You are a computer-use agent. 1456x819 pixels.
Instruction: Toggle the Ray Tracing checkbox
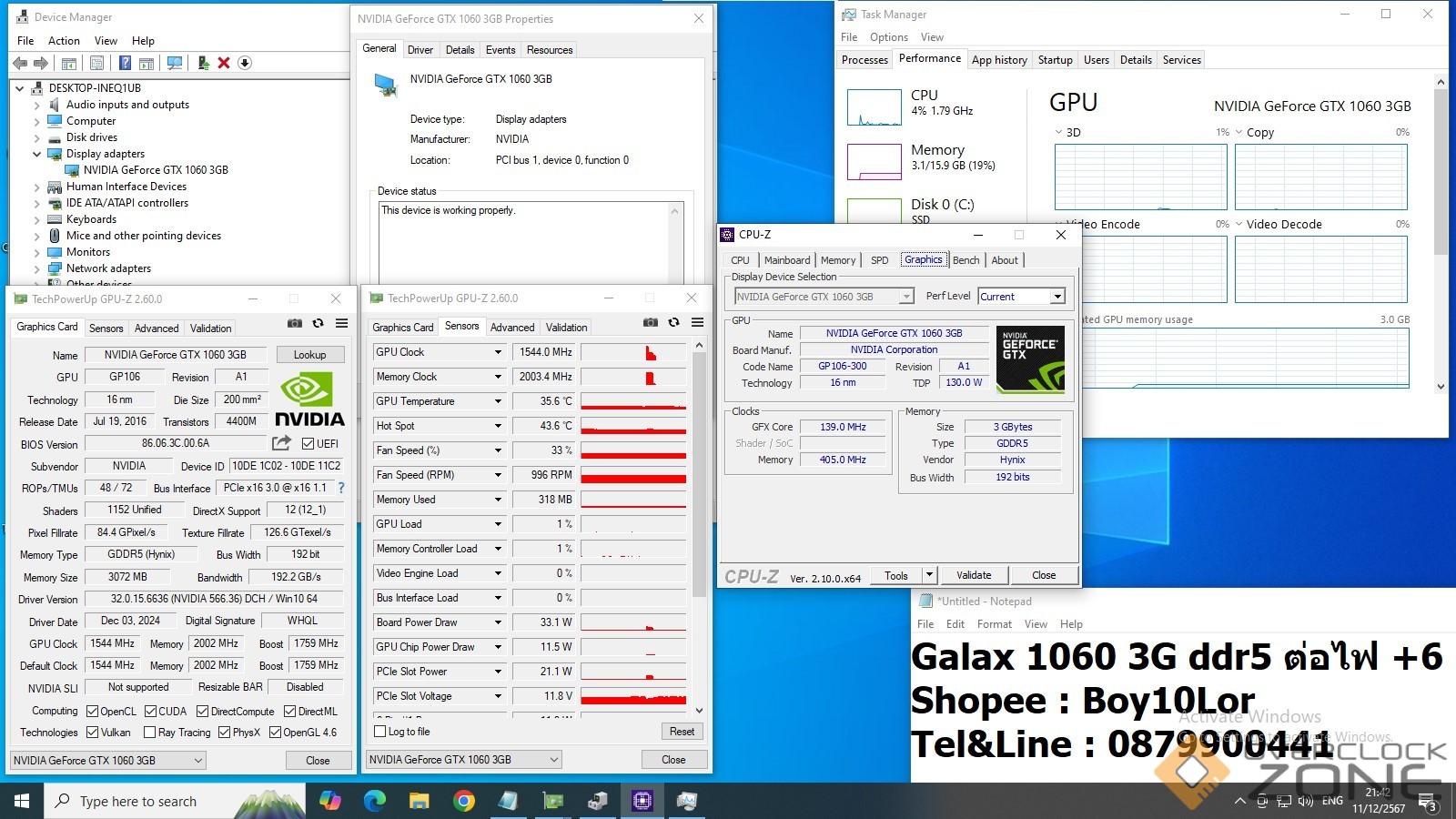pos(150,733)
